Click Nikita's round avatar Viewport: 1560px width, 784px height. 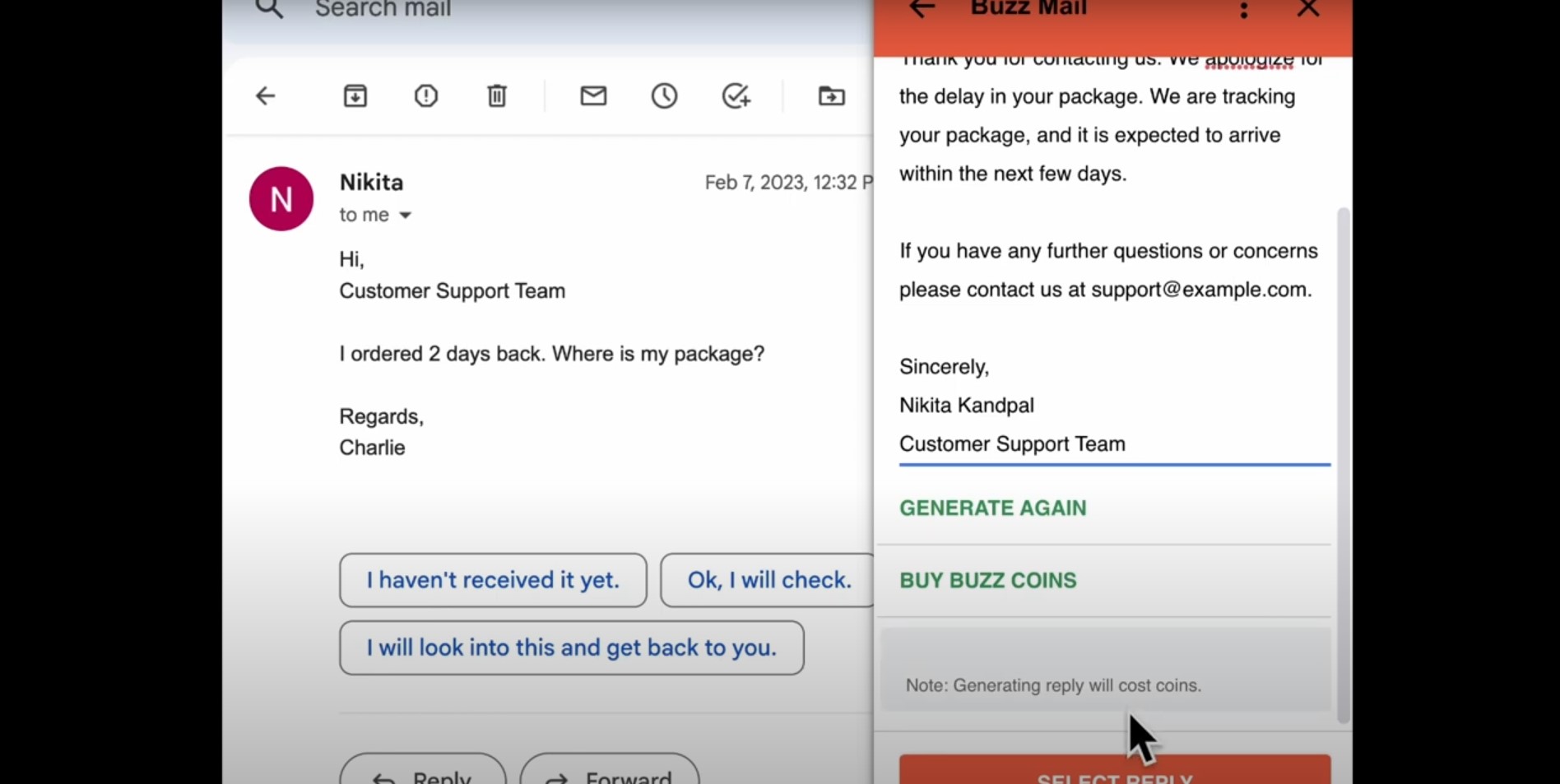[281, 199]
